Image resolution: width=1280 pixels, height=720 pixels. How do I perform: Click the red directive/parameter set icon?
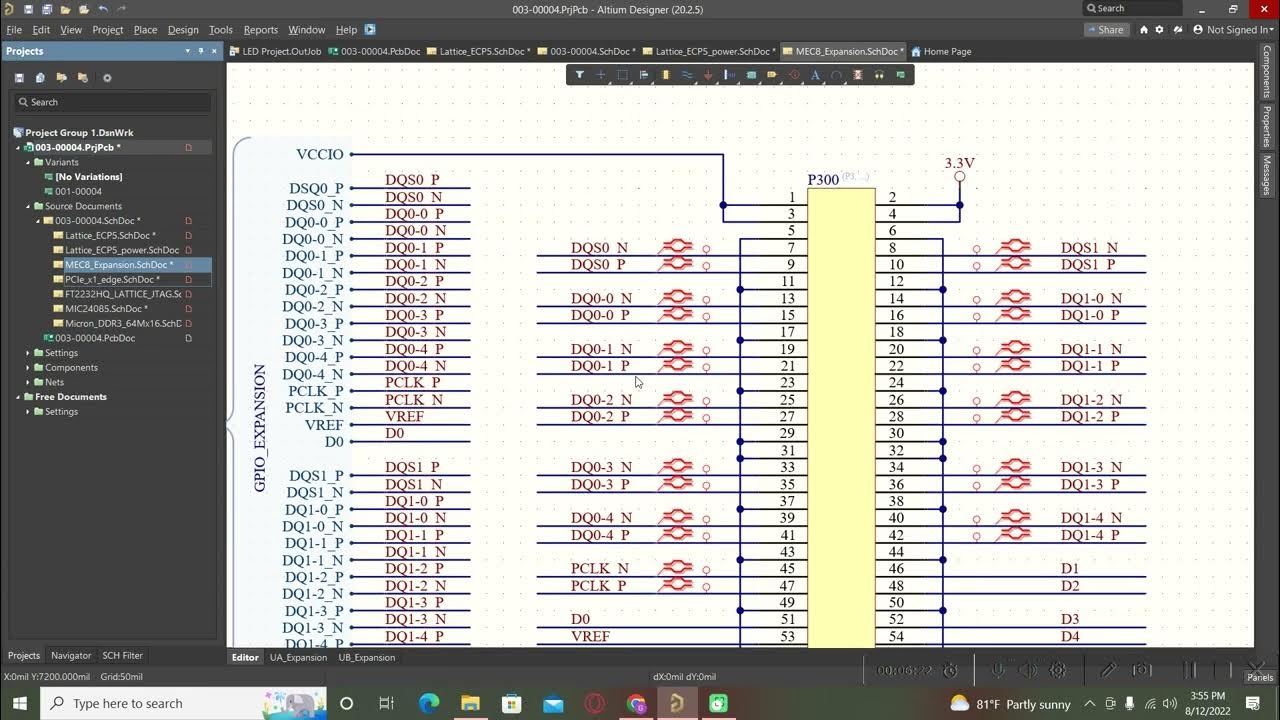pyautogui.click(x=794, y=74)
